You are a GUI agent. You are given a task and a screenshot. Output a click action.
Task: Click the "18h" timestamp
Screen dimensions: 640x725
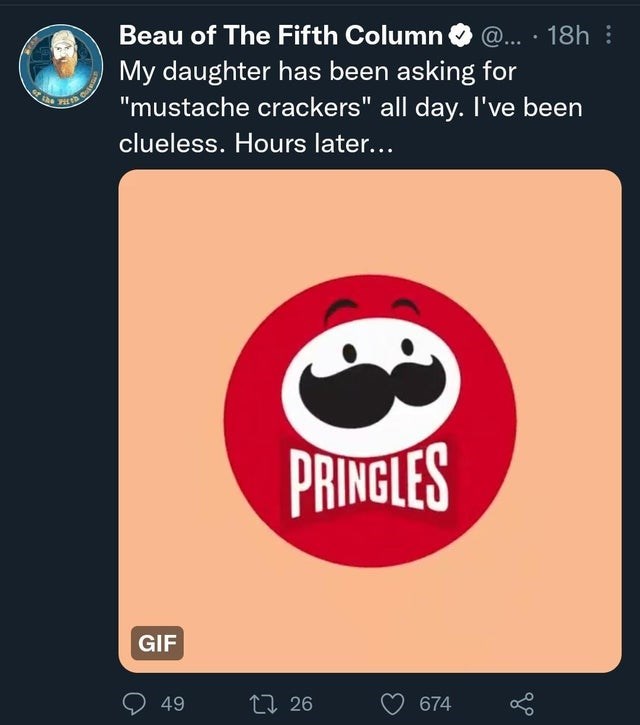coord(570,37)
